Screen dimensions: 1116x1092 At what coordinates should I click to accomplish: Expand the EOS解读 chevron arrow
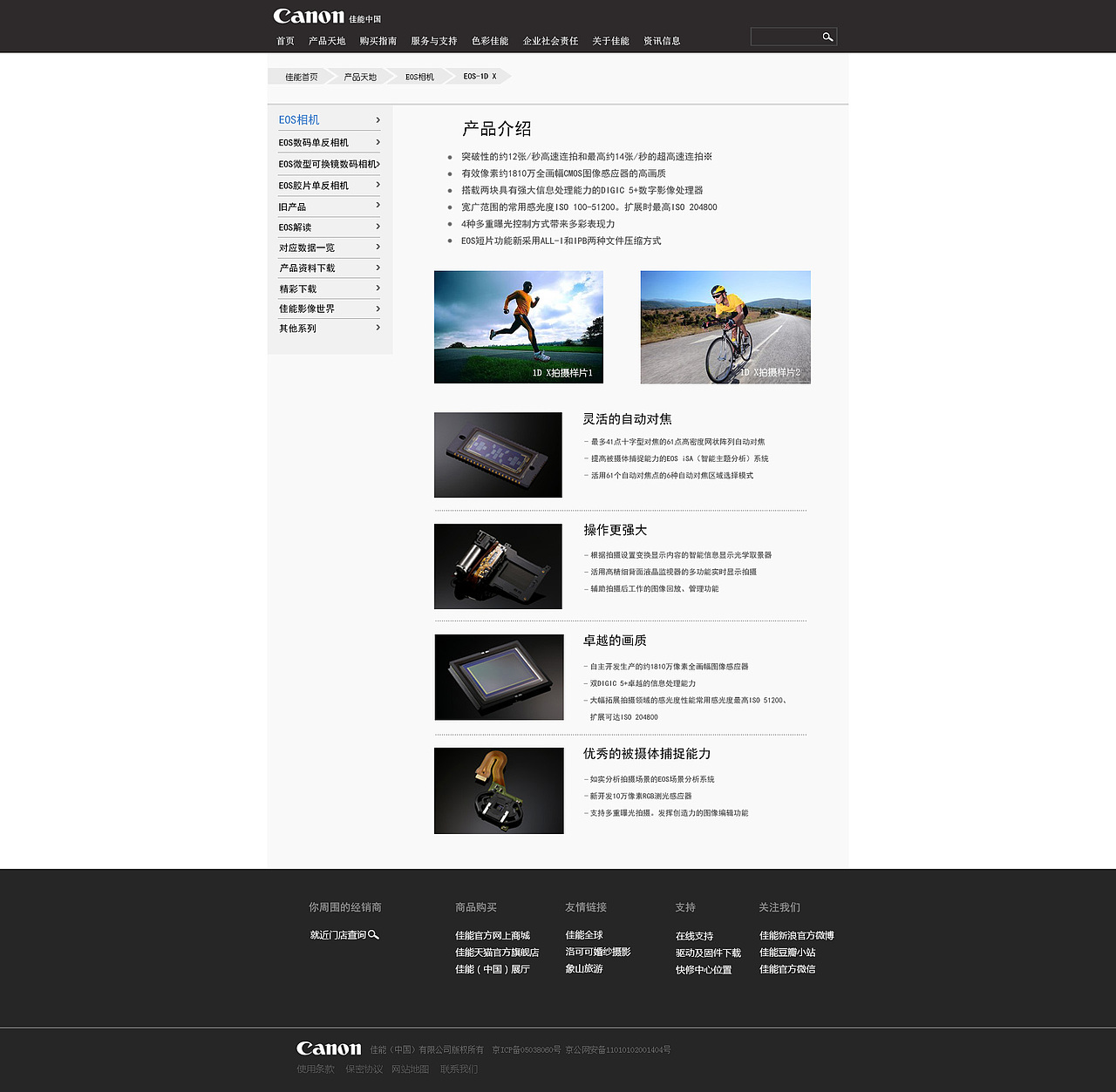378,227
